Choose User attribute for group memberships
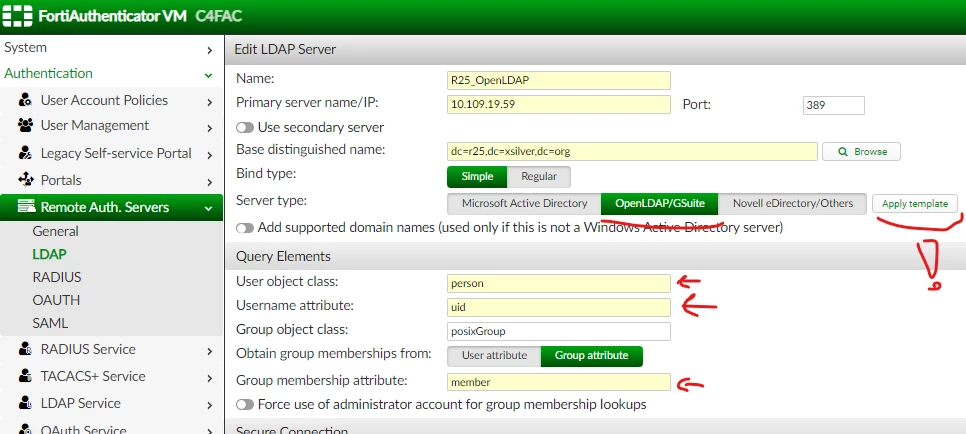Image resolution: width=966 pixels, height=434 pixels. pos(494,356)
